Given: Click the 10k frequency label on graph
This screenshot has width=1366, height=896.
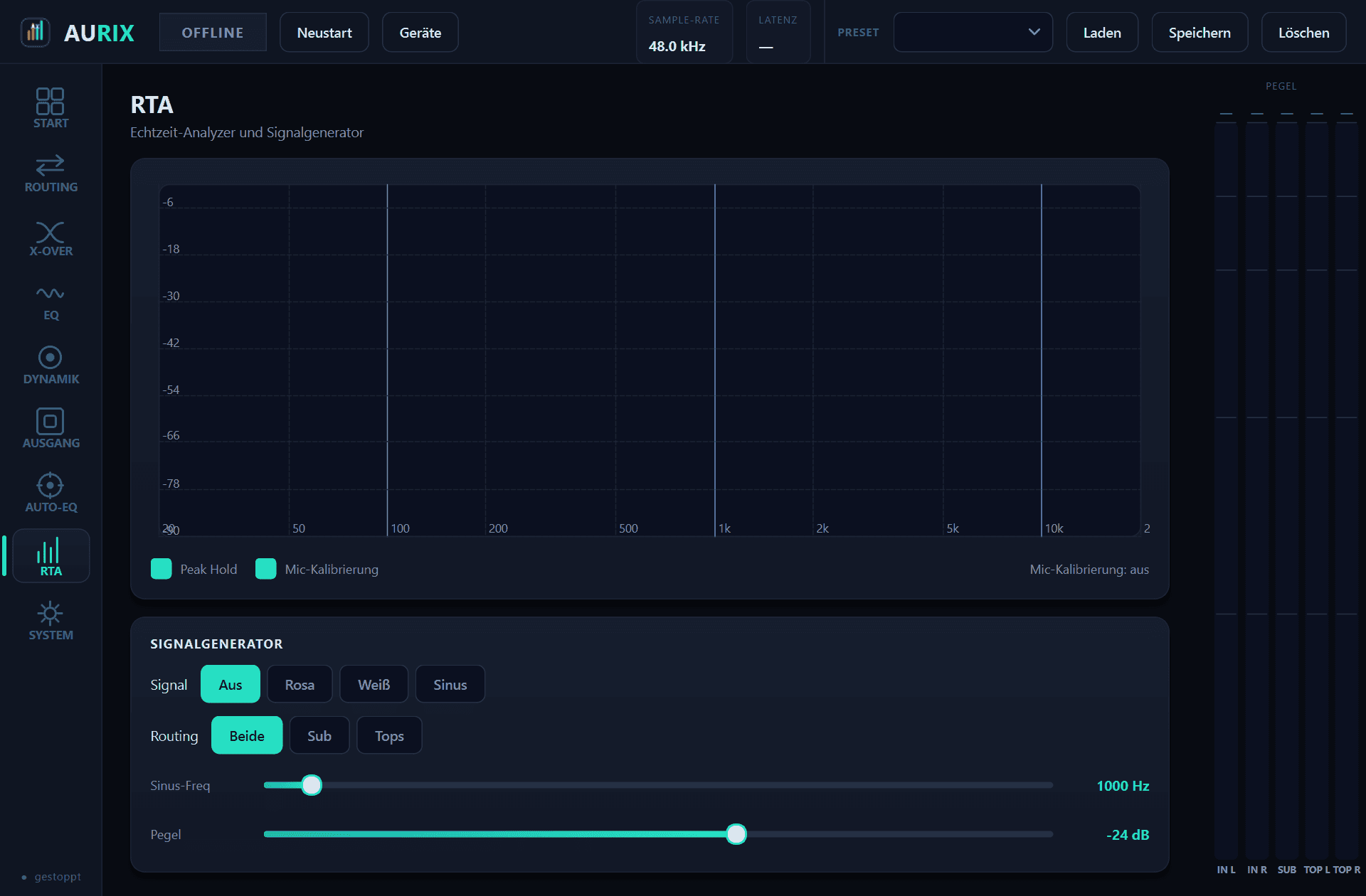Looking at the screenshot, I should point(1054,528).
